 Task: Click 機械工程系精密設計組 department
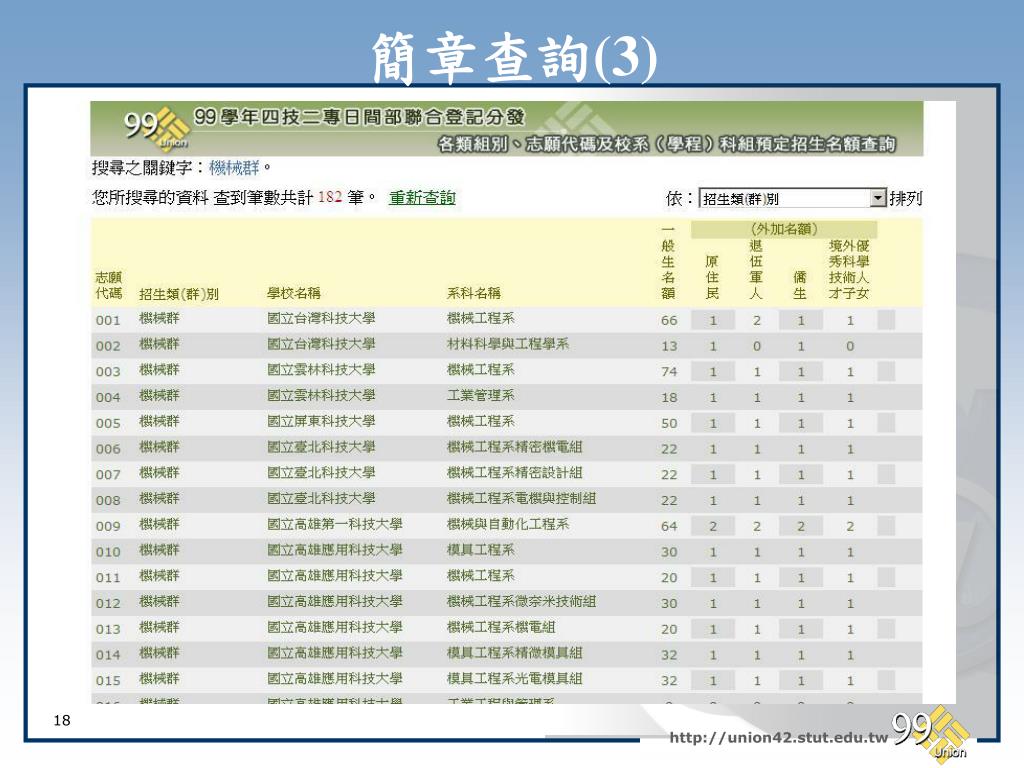[514, 473]
